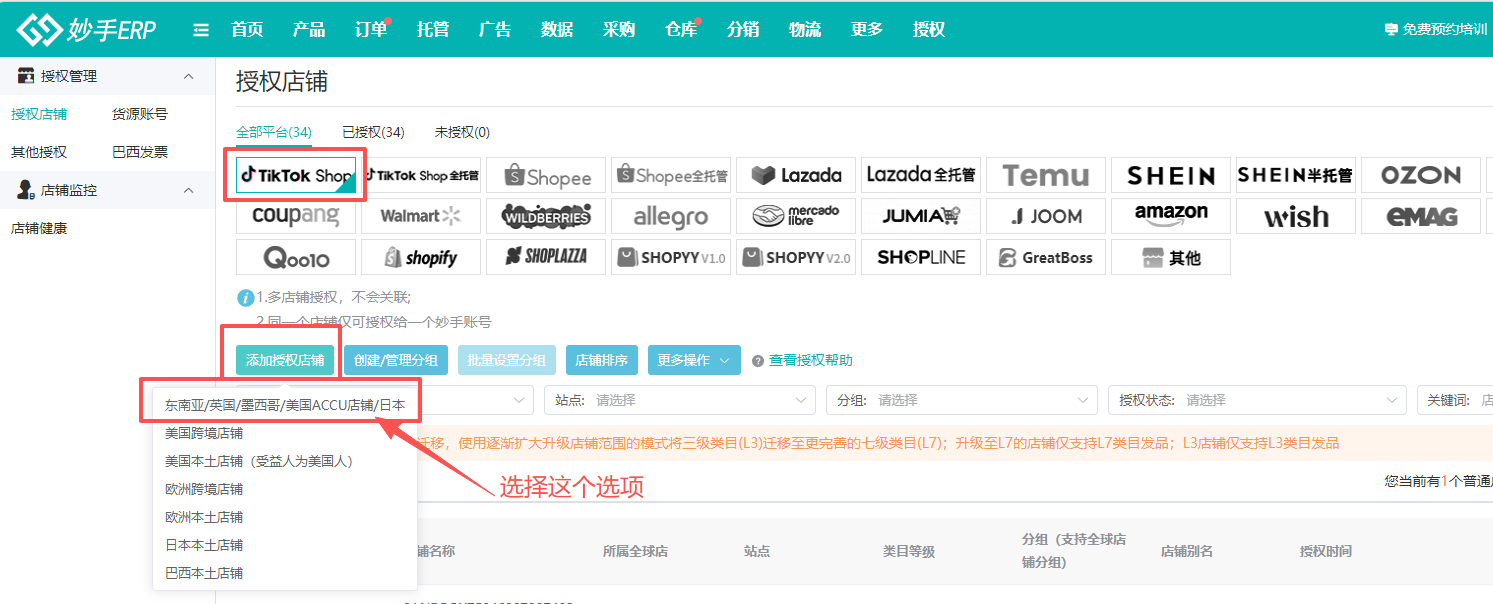1493x604 pixels.
Task: Select the Wish platform tile
Action: click(1296, 216)
